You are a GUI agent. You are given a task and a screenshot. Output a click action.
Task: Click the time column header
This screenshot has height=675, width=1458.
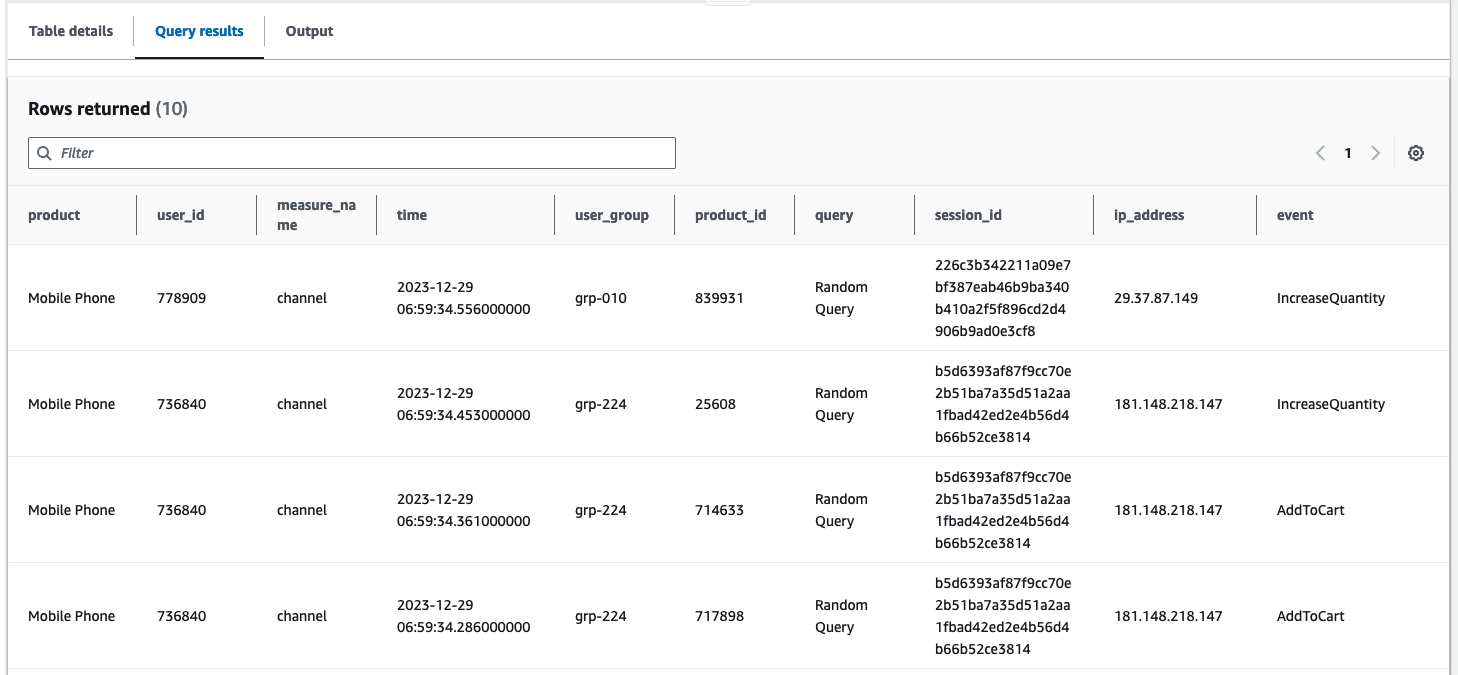[x=411, y=215]
